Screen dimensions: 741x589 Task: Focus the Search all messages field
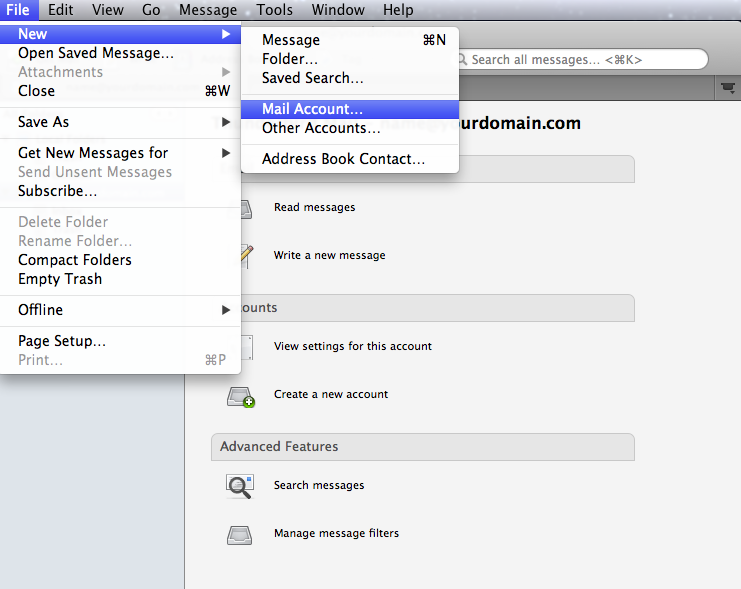tap(582, 60)
